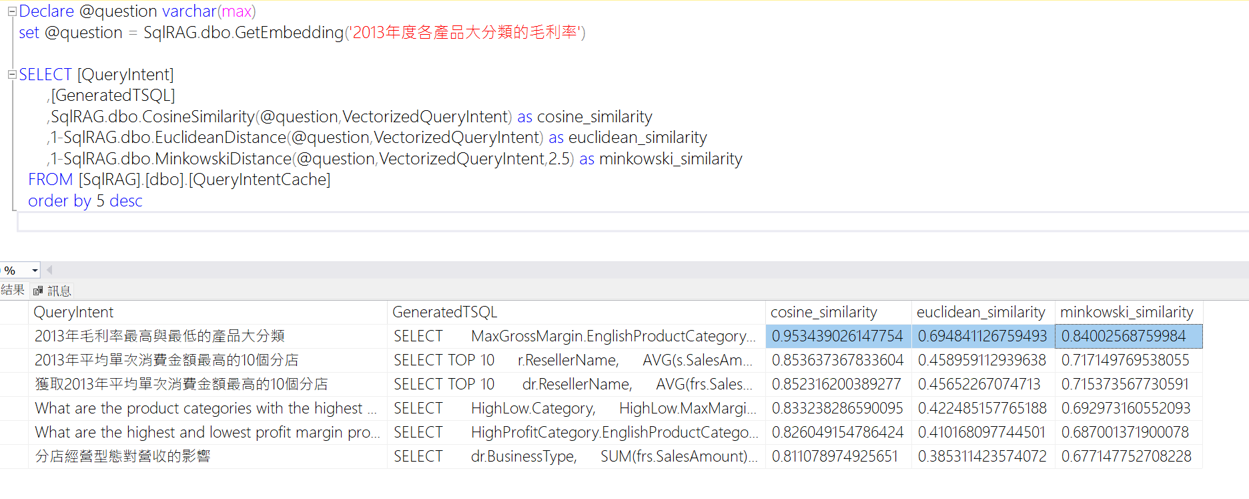Image resolution: width=1249 pixels, height=499 pixels.
Task: Select euclidean value 0.45652267074713
Action: coord(983,384)
